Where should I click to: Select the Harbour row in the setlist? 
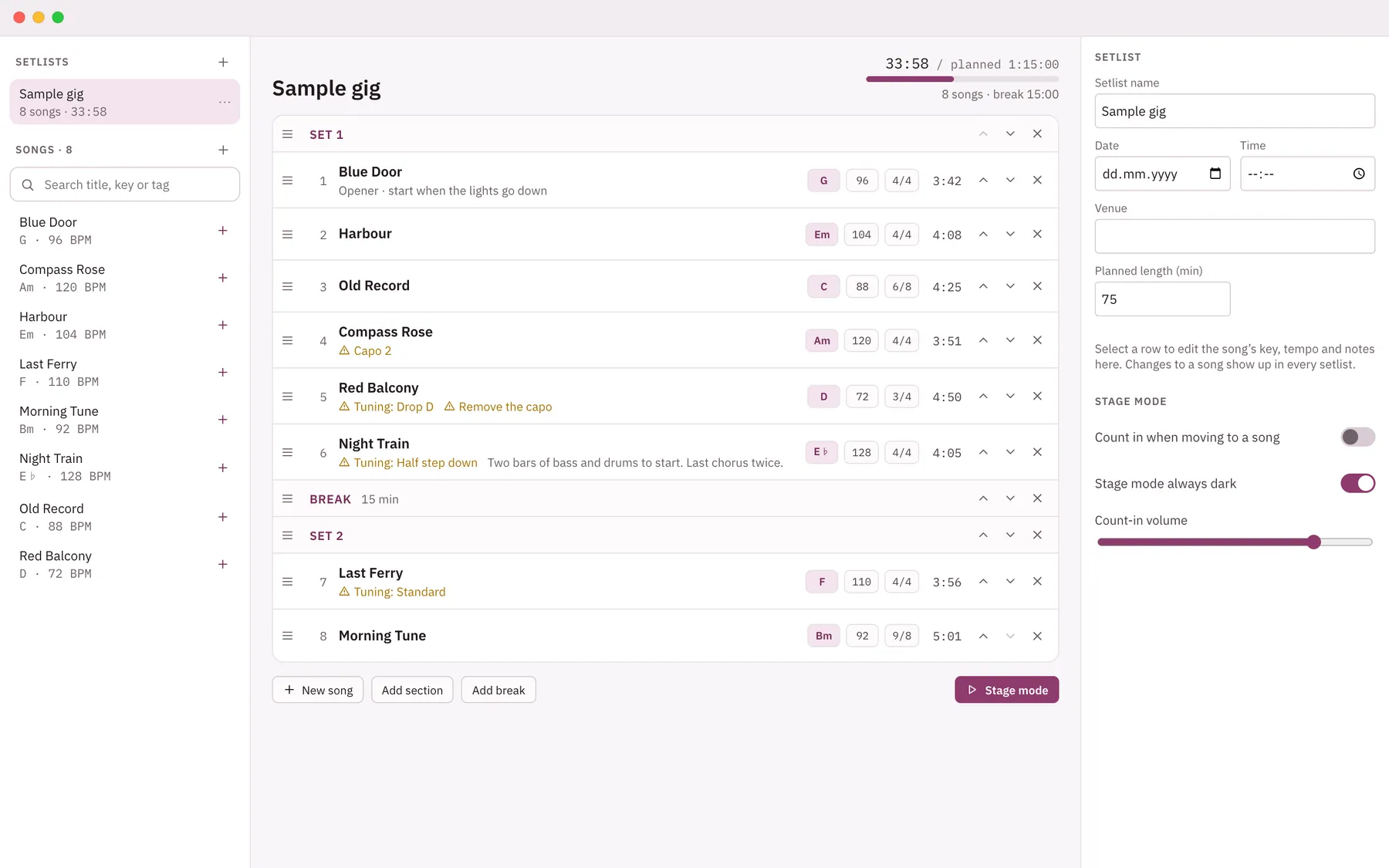(665, 234)
